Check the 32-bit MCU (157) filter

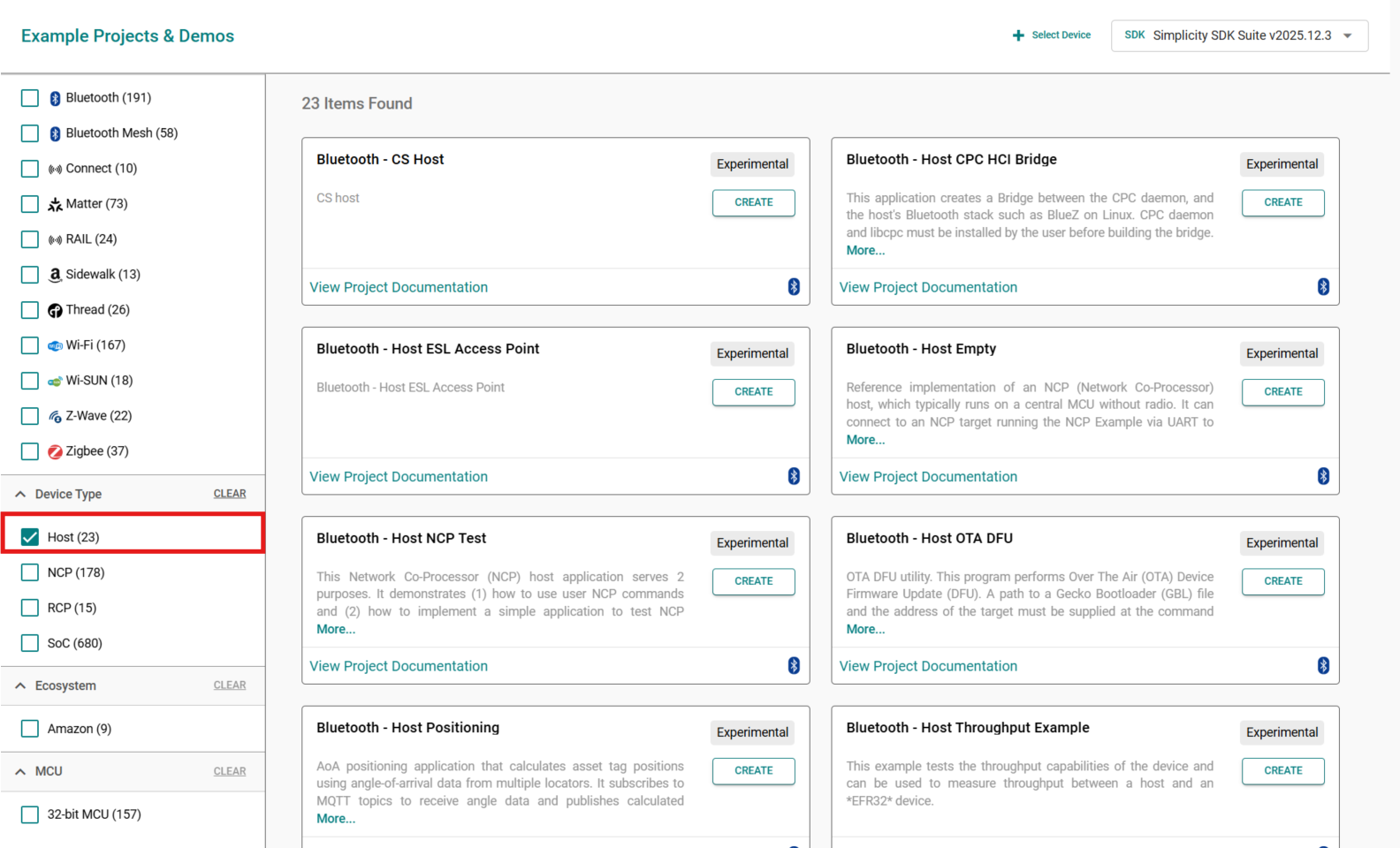(30, 814)
